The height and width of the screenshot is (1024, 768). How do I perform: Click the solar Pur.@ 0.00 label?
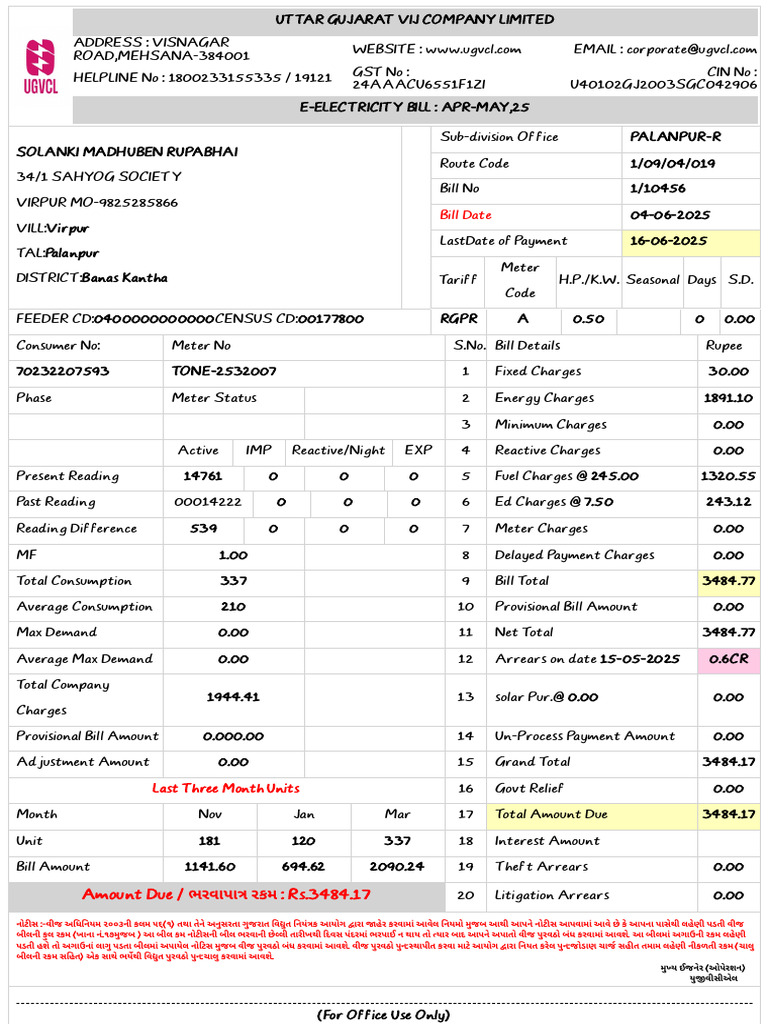[547, 697]
